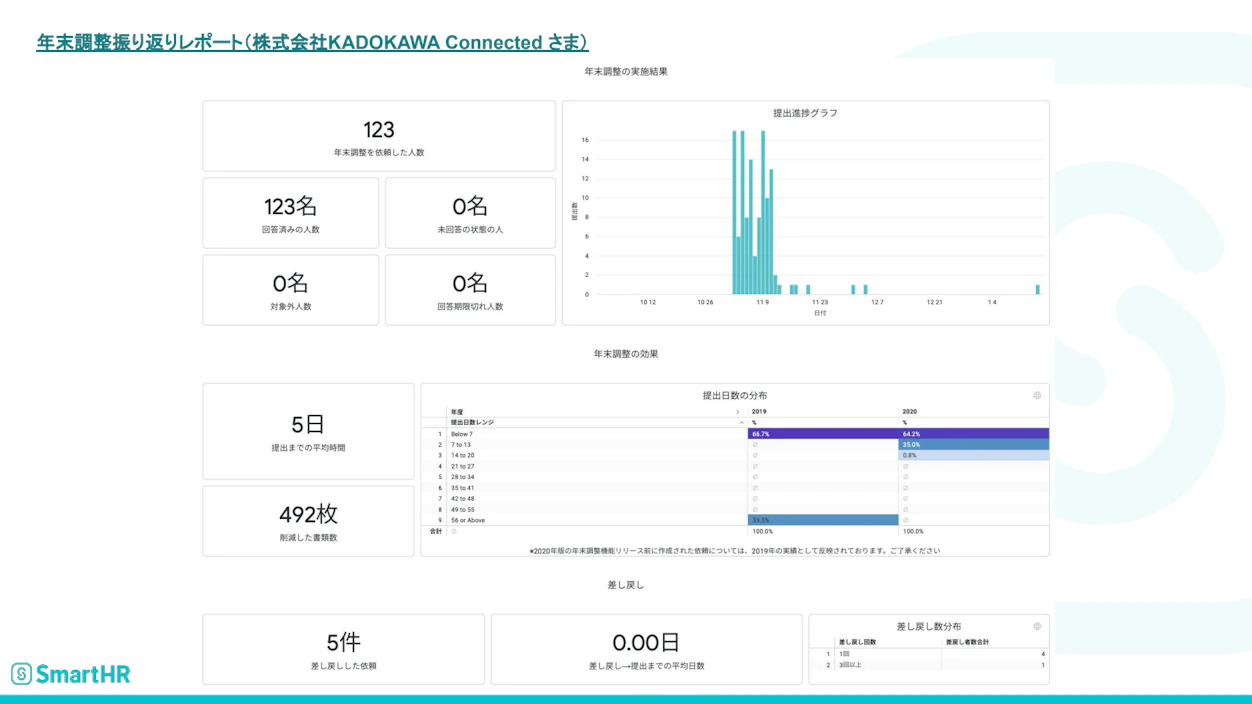
Task: Click the 492枚 削減した書類数 card
Action: point(307,520)
